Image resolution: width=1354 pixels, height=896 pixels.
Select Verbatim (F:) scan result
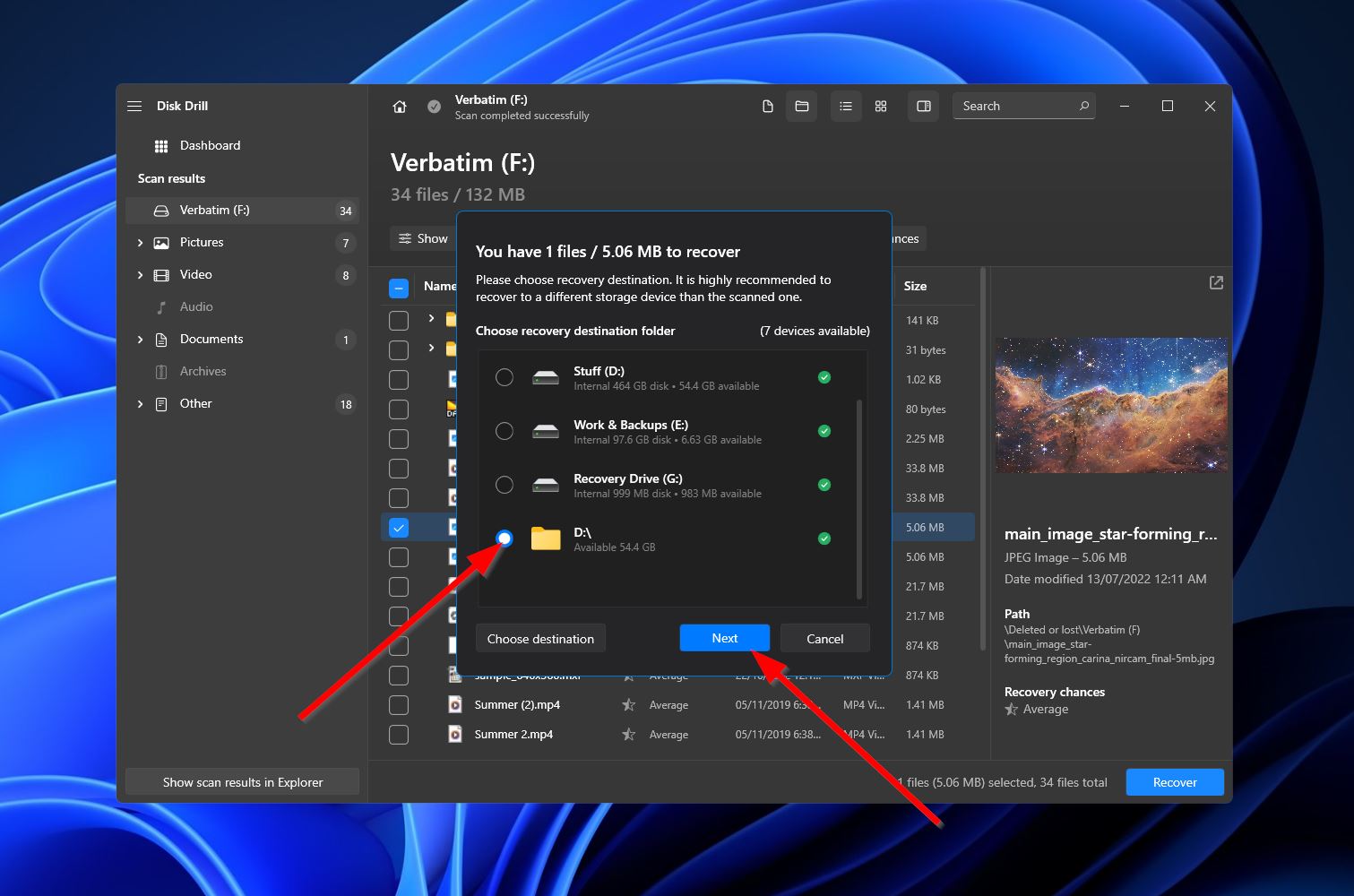coord(242,211)
